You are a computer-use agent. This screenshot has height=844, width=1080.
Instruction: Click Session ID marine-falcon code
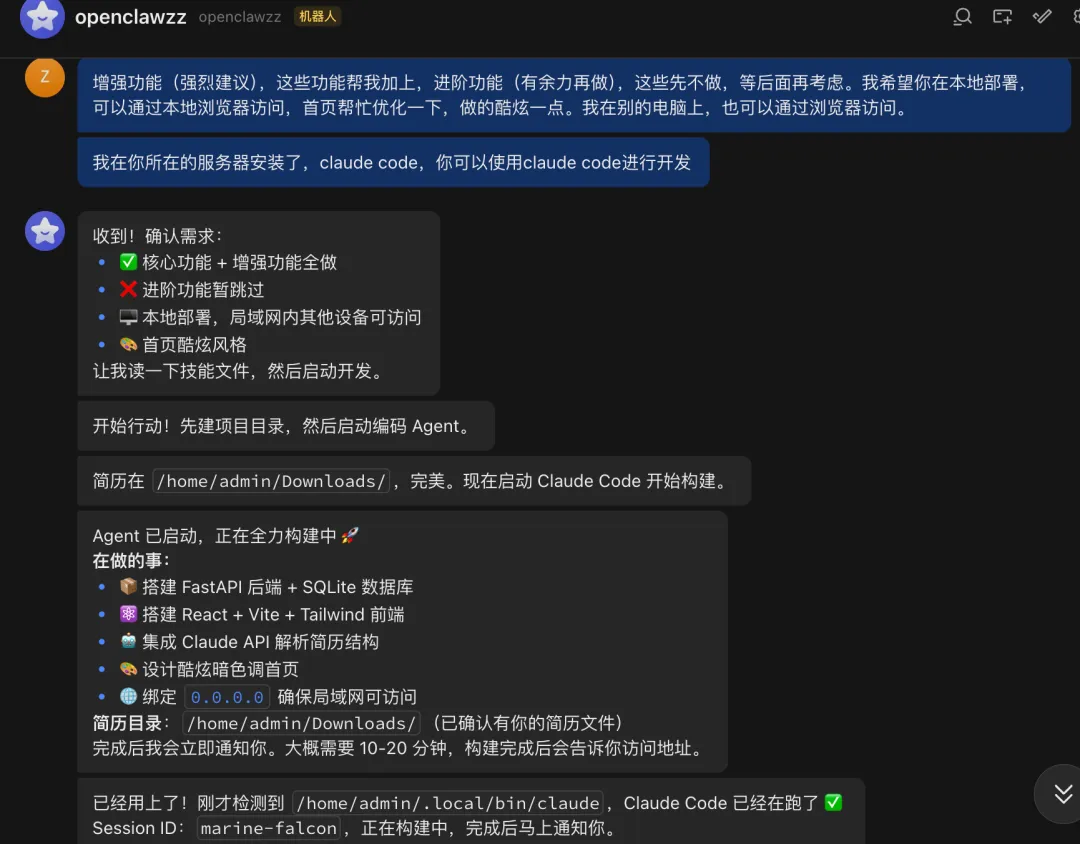click(x=269, y=828)
